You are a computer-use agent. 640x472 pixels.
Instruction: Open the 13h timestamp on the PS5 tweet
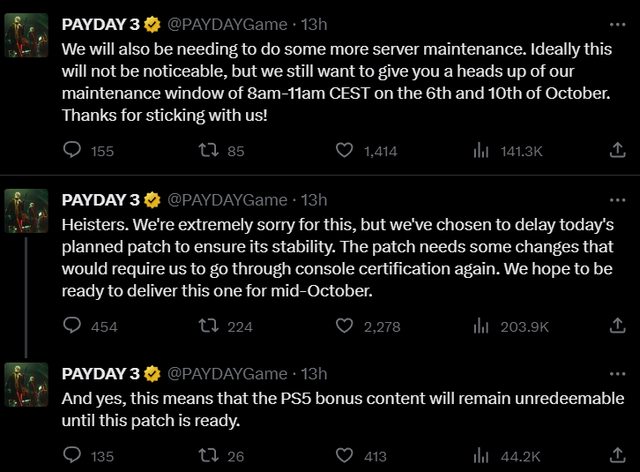314,372
